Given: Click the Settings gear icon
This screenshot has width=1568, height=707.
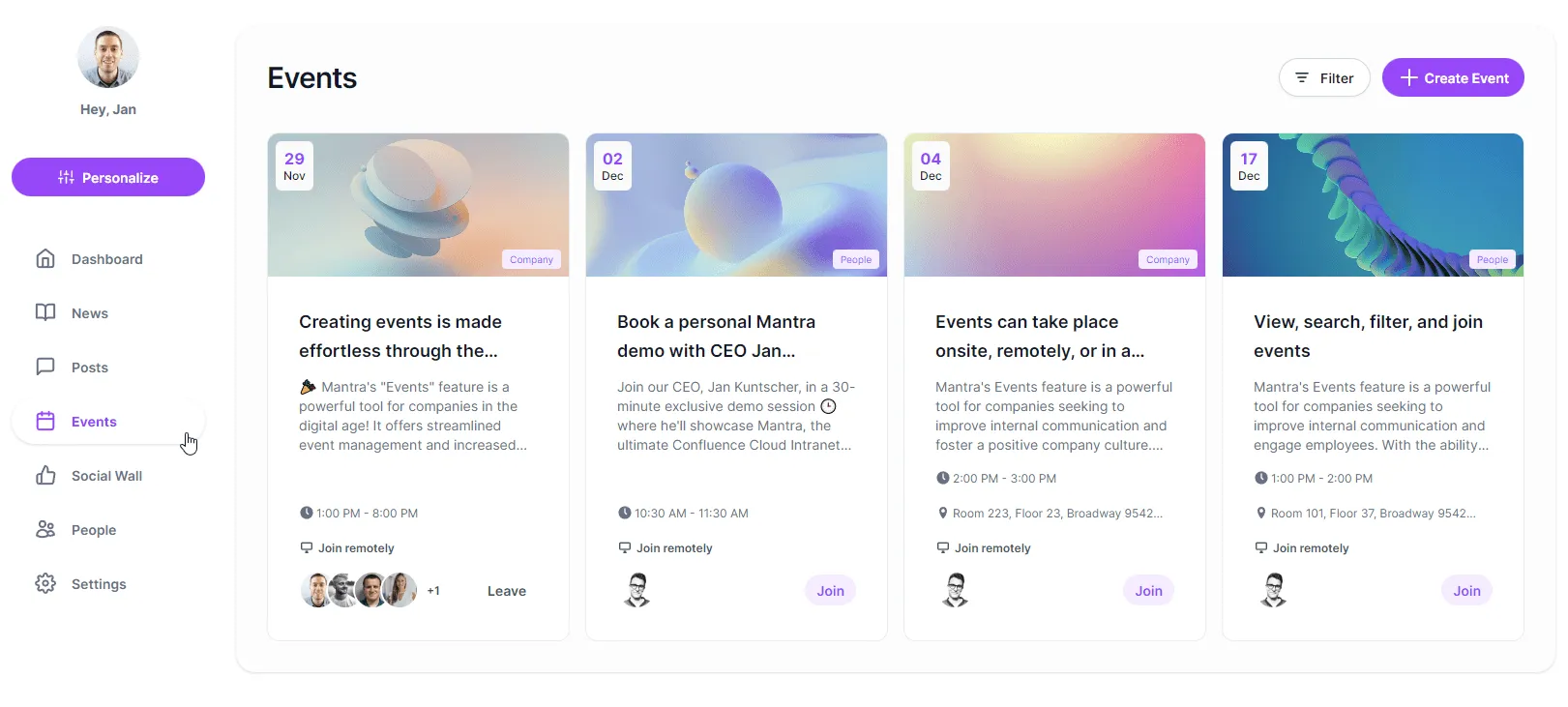Looking at the screenshot, I should [45, 583].
